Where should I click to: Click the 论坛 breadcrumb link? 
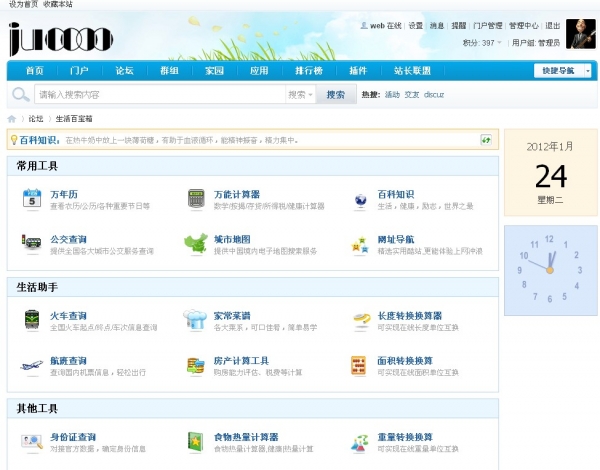pyautogui.click(x=36, y=119)
